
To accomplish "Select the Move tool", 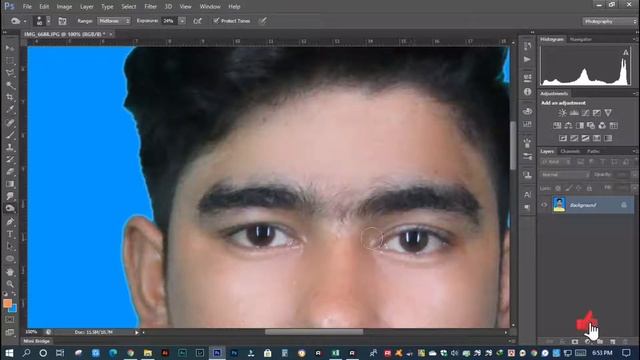I will point(10,48).
